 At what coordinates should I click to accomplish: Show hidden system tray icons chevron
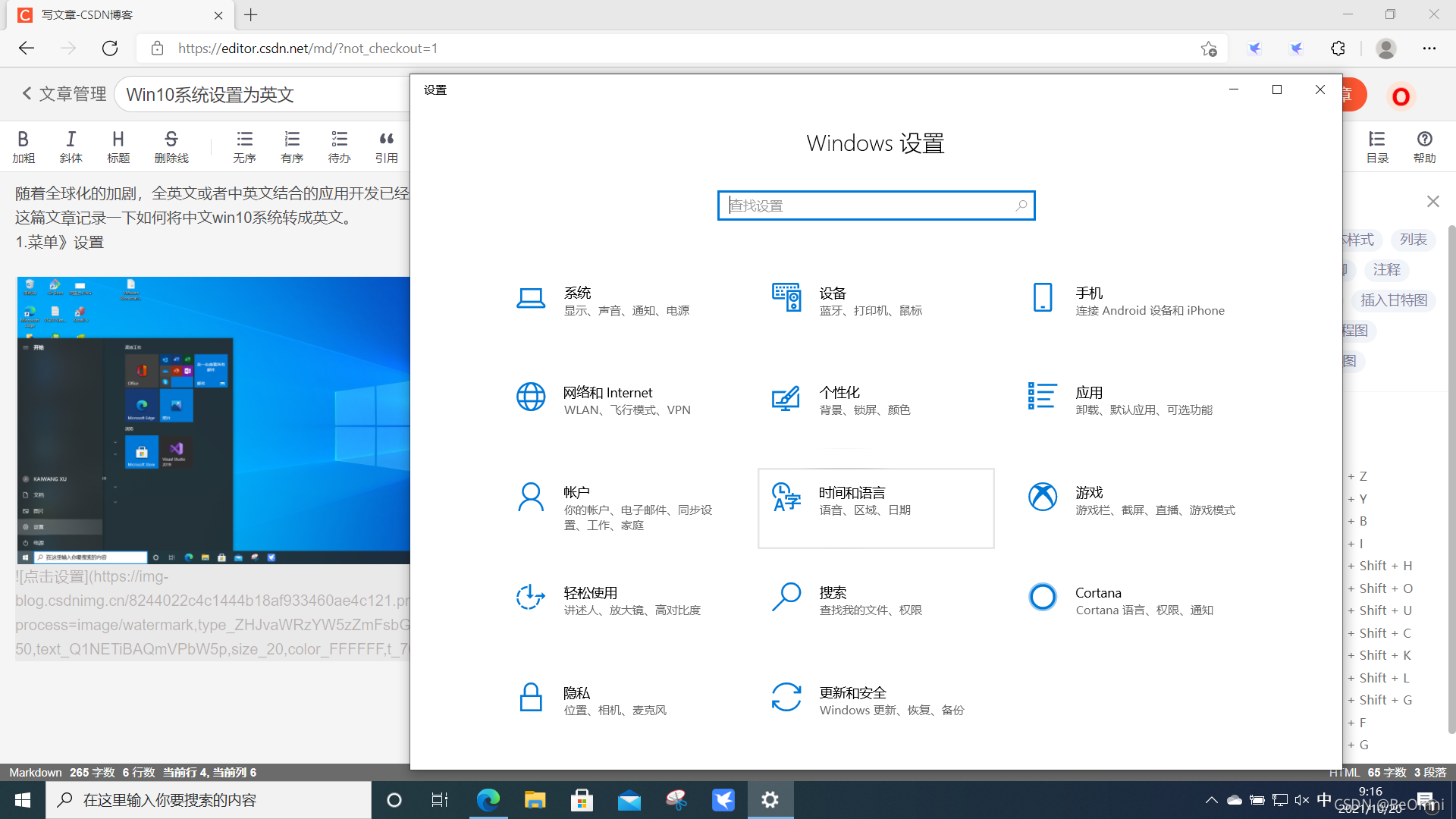coord(1211,800)
